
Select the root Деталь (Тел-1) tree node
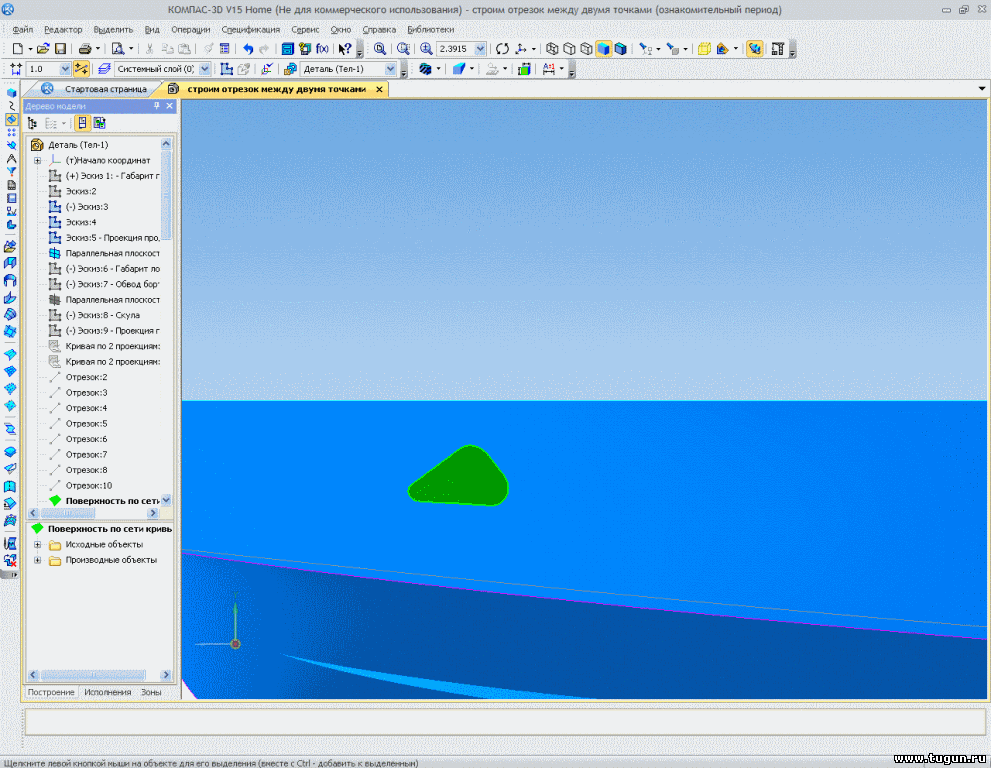[78, 145]
